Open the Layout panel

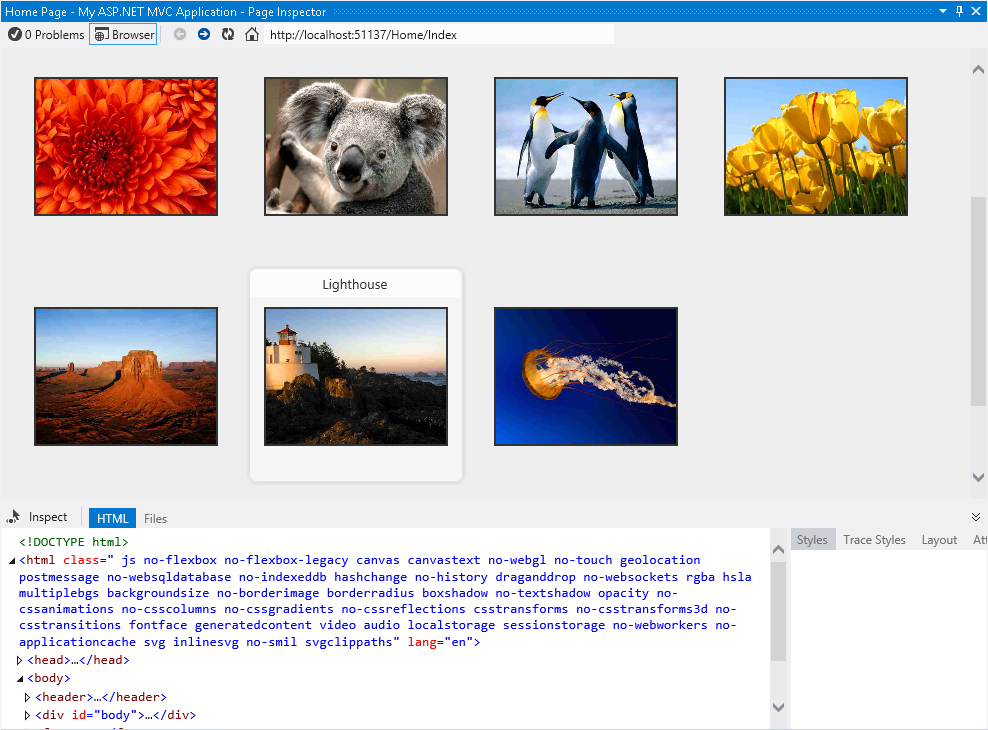point(939,539)
